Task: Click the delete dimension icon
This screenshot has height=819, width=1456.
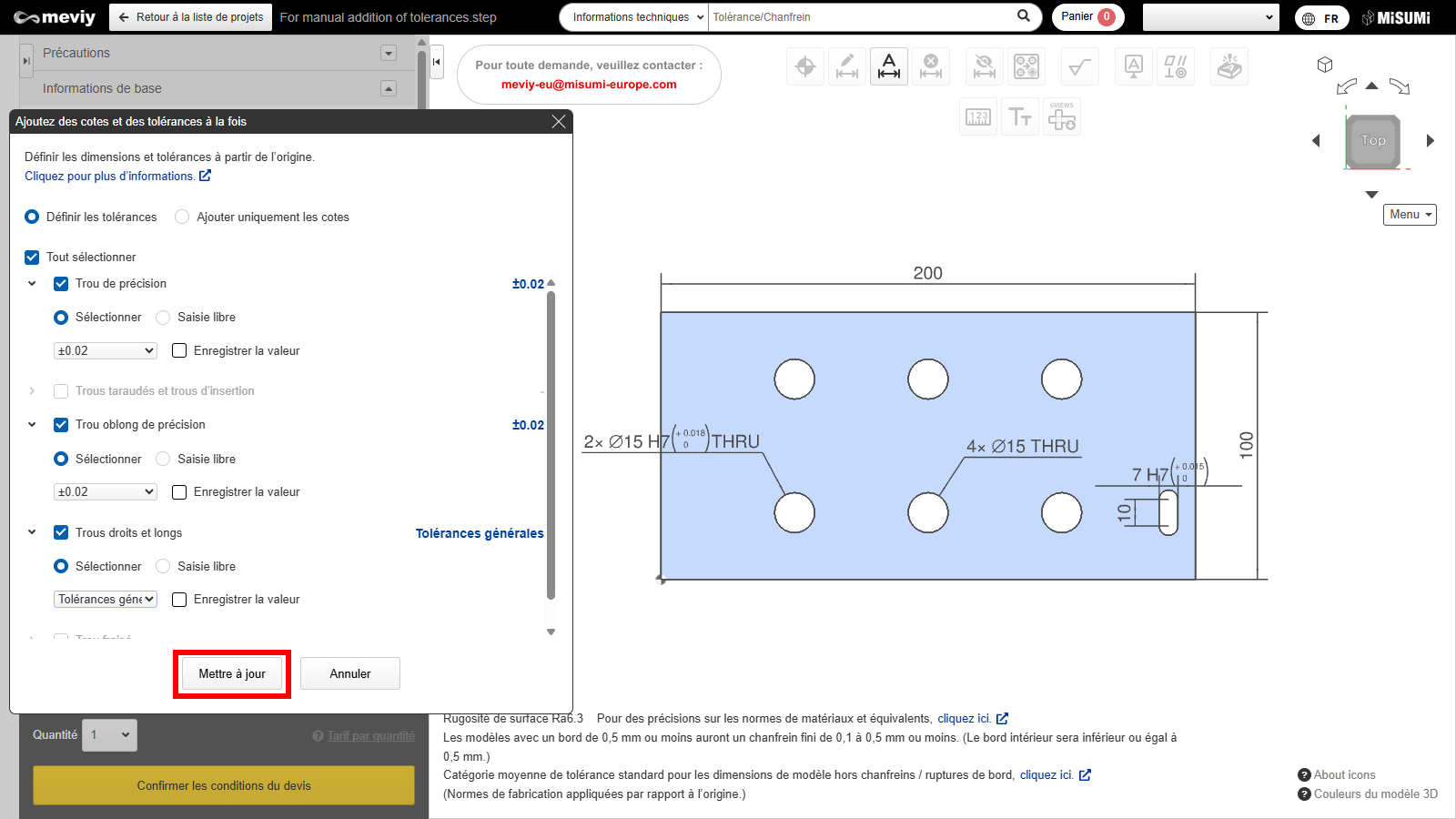Action: coord(931,66)
